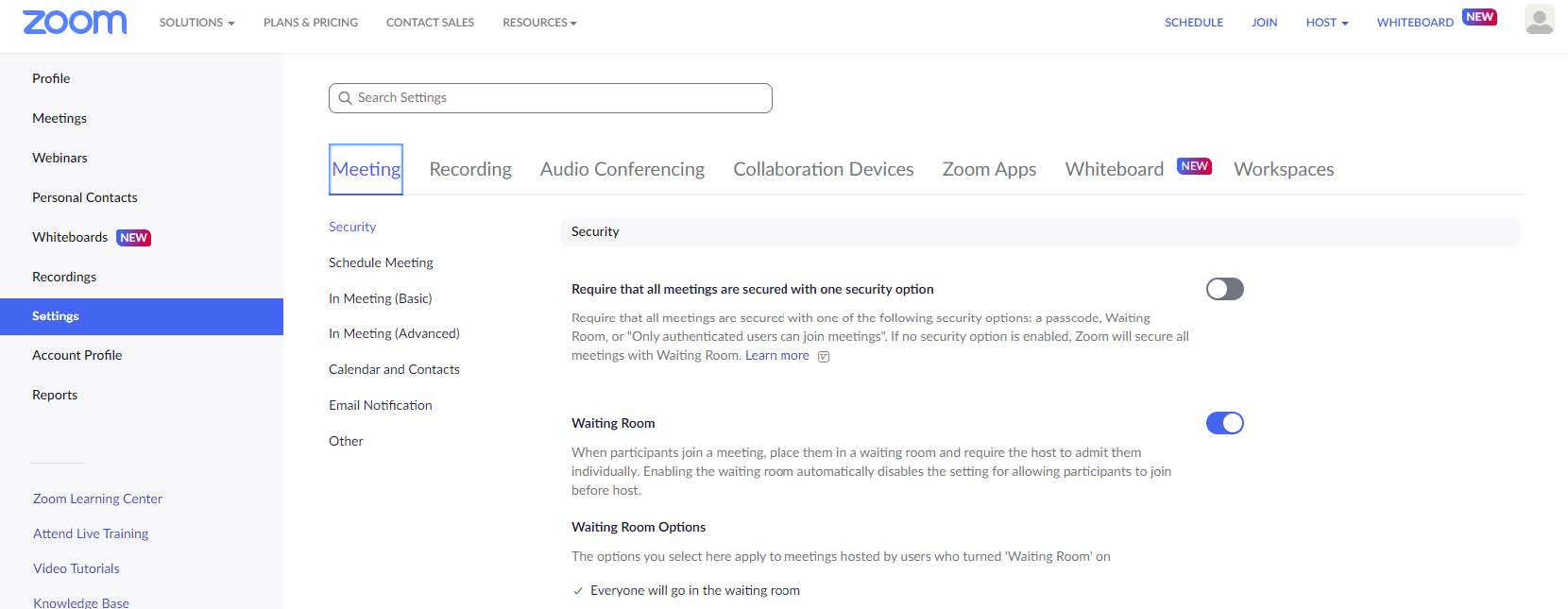Click the info icon next to Learn more

point(824,357)
